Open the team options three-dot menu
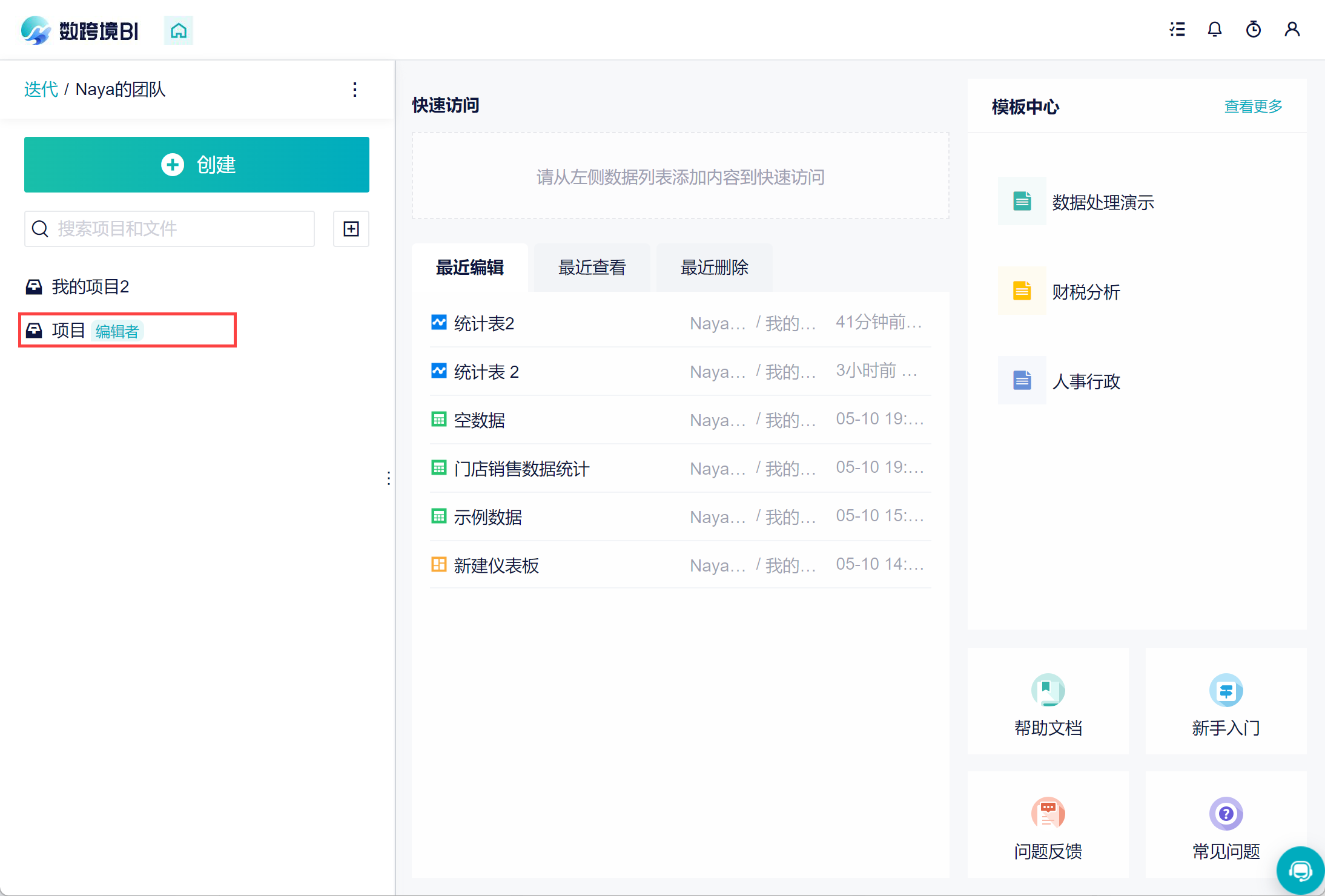1325x896 pixels. point(355,90)
